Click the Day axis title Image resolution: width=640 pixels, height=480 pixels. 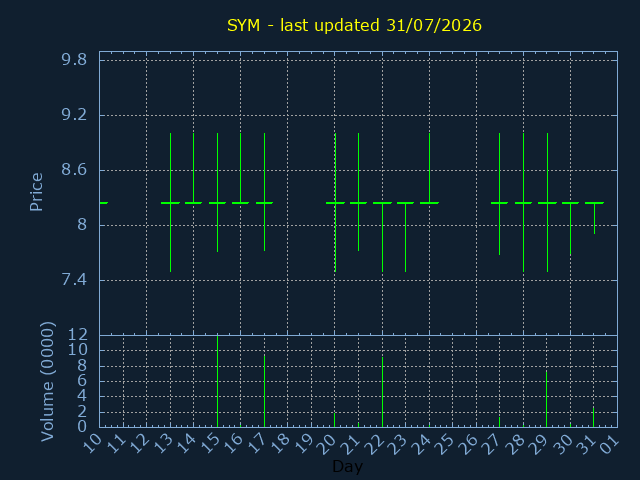(x=347, y=466)
